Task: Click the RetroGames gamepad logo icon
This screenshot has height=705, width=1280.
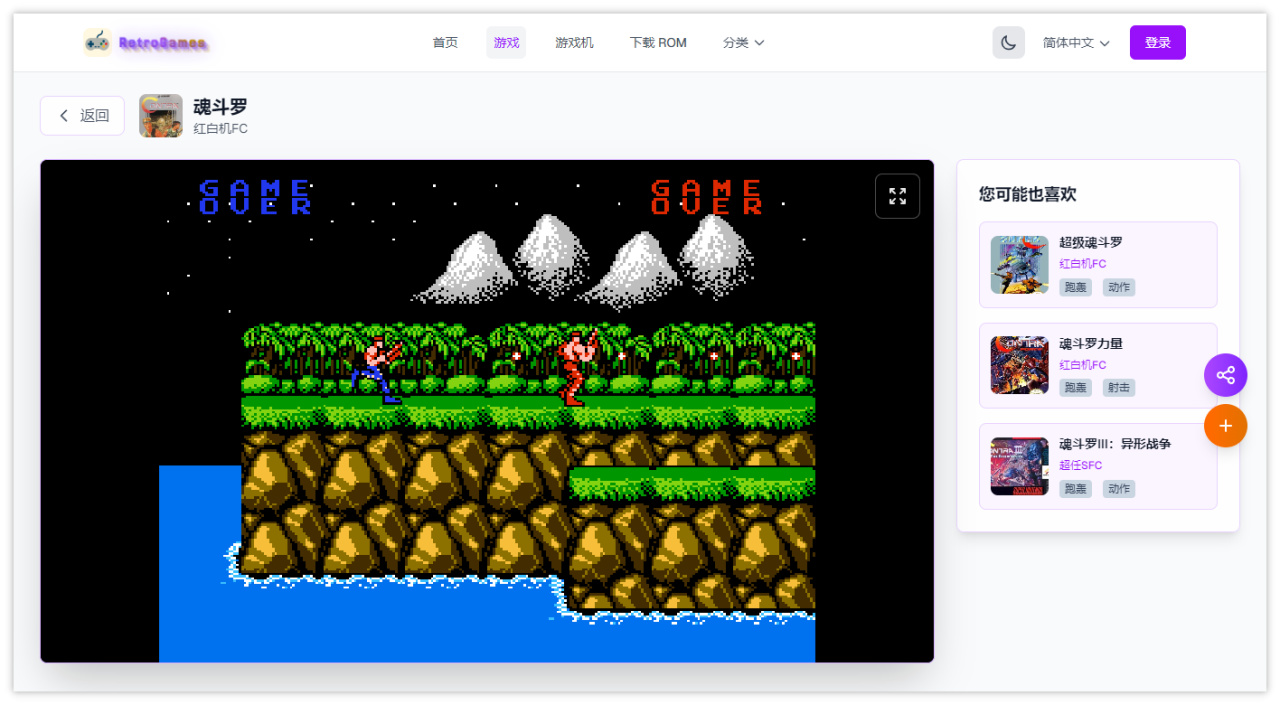Action: (97, 42)
